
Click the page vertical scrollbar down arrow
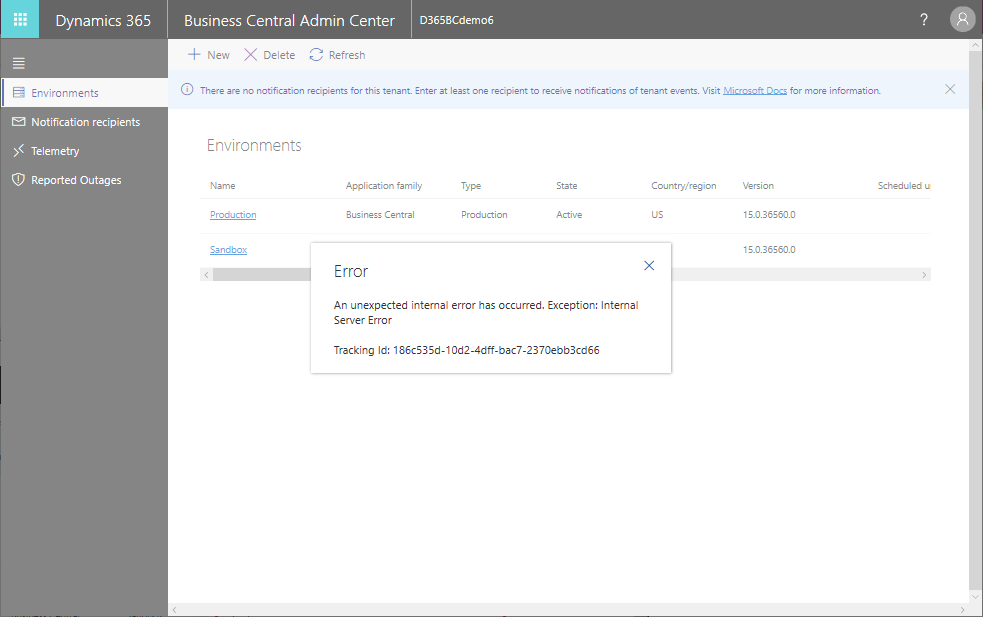(975, 597)
